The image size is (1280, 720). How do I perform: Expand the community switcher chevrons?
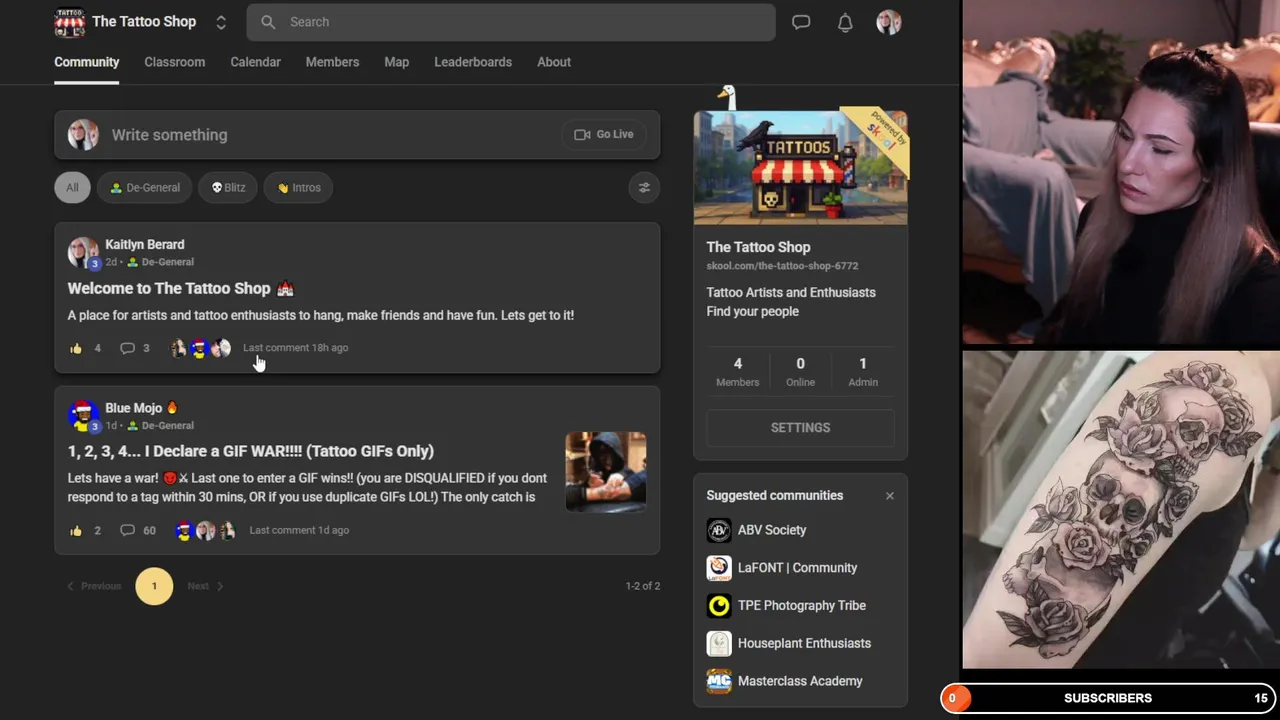(x=221, y=22)
